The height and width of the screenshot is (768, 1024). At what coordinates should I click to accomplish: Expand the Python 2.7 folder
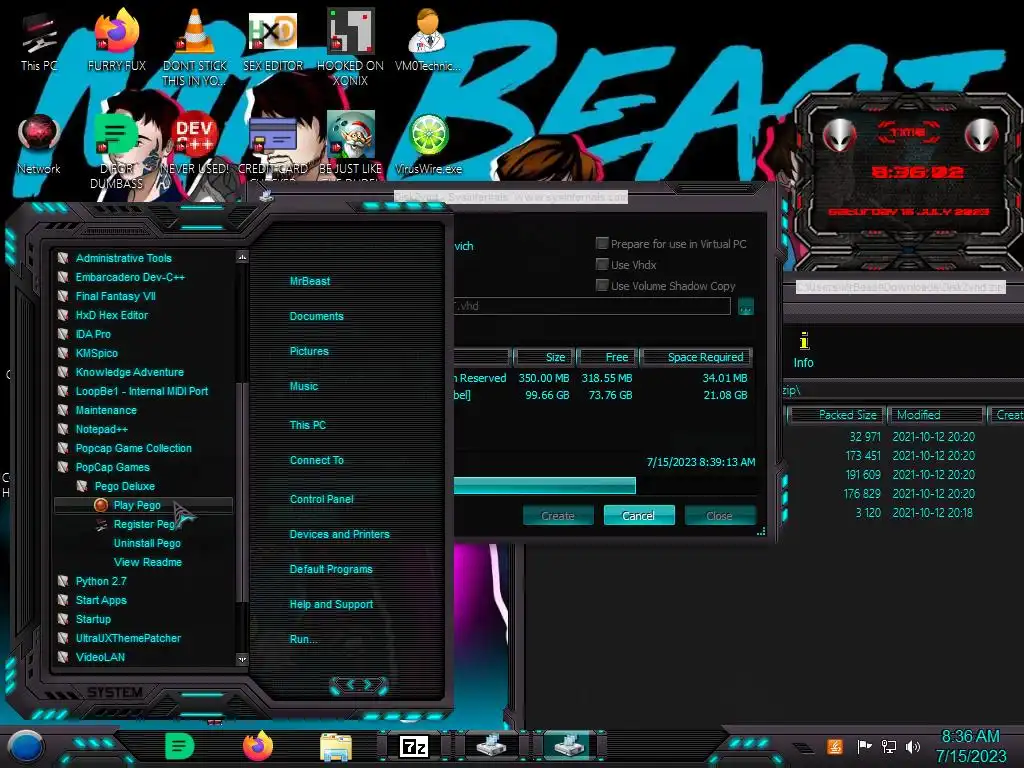[x=101, y=581]
